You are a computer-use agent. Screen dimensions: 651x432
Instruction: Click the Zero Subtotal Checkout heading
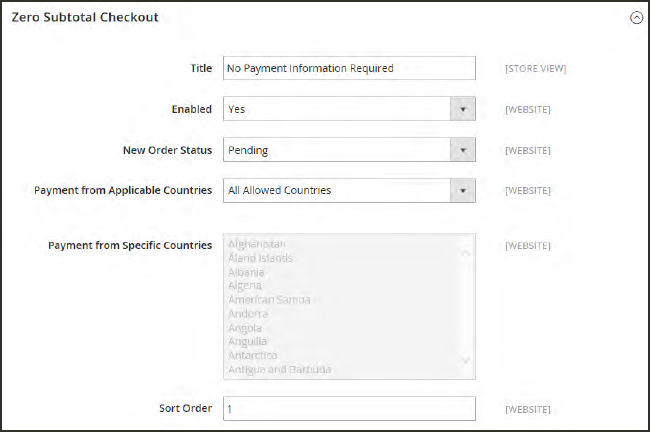pyautogui.click(x=83, y=18)
